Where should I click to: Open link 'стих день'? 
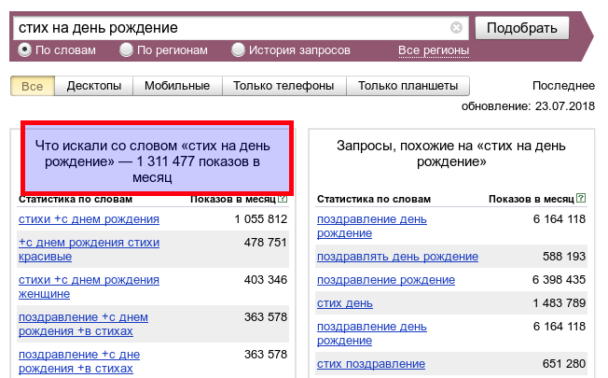point(345,303)
